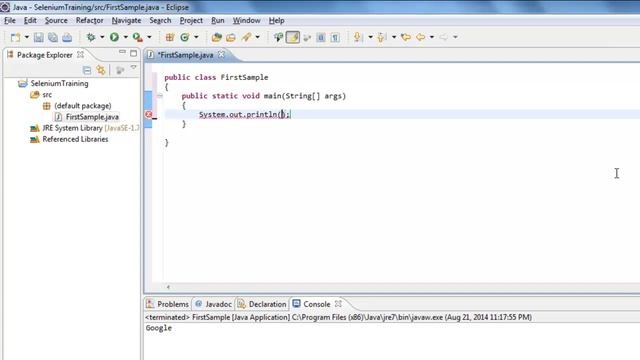Screen dimensions: 640x360
Task: Click the Save icon in toolbar
Action: [x=39, y=38]
